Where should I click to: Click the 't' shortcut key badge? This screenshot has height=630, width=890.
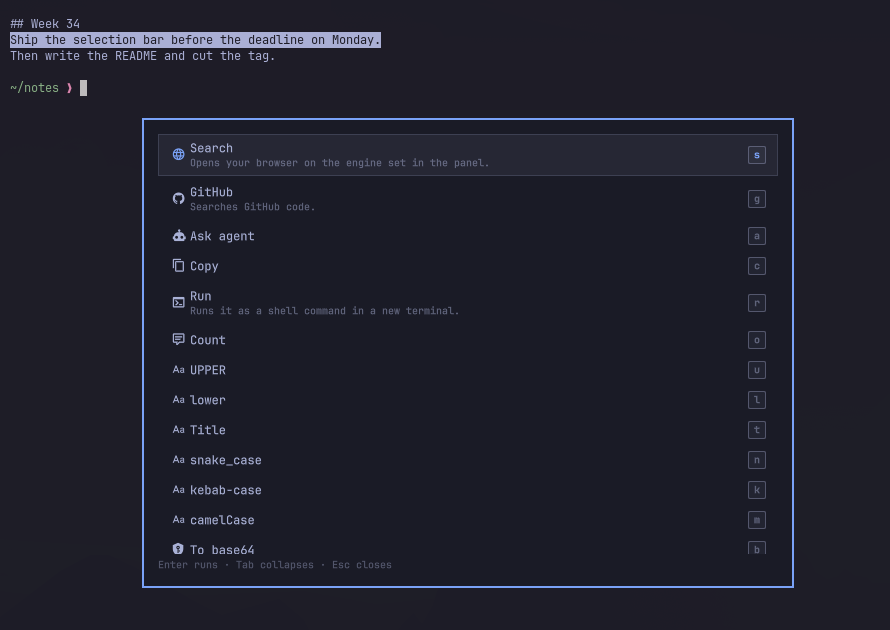click(757, 430)
